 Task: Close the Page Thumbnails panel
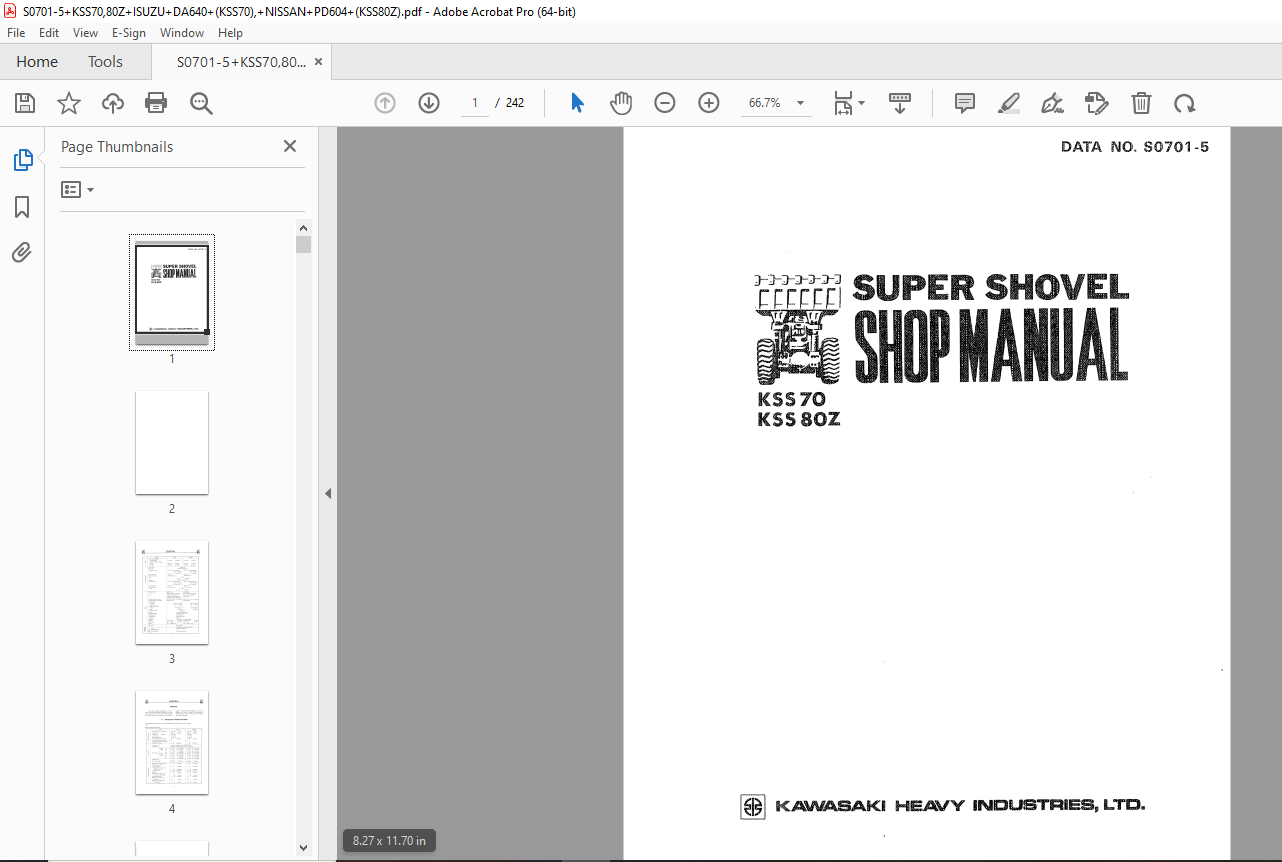coord(290,146)
